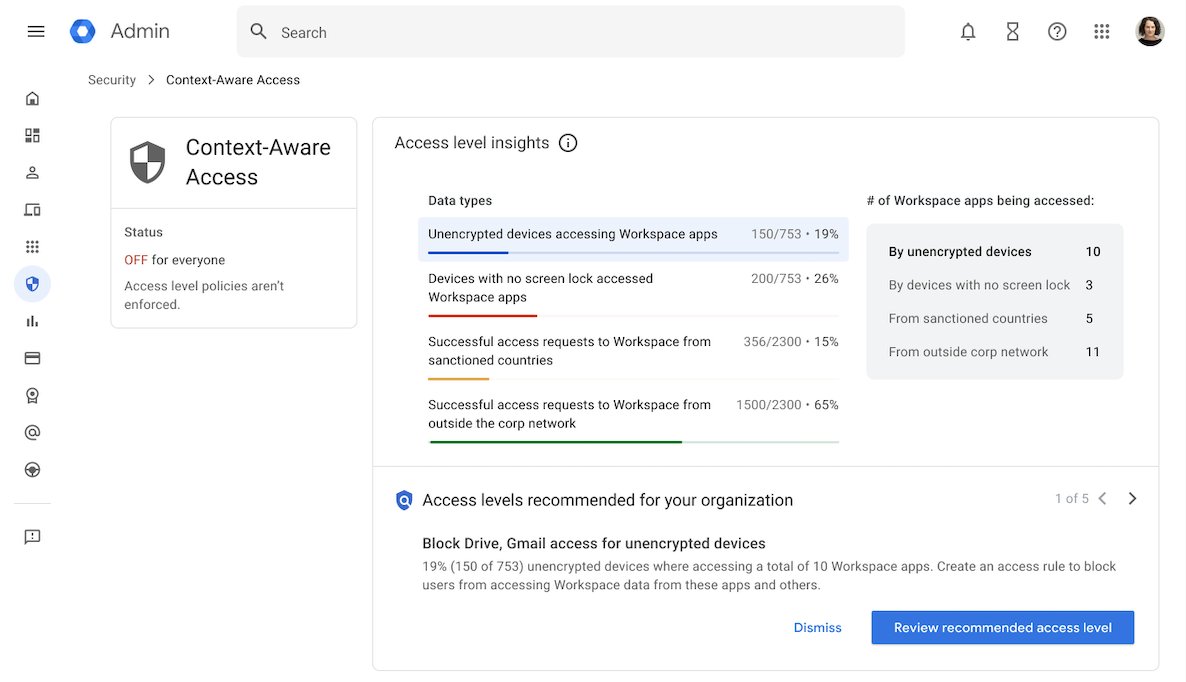Screen dimensions: 1186x682
Task: Open the @ Domains sidebar icon
Action: 32,432
